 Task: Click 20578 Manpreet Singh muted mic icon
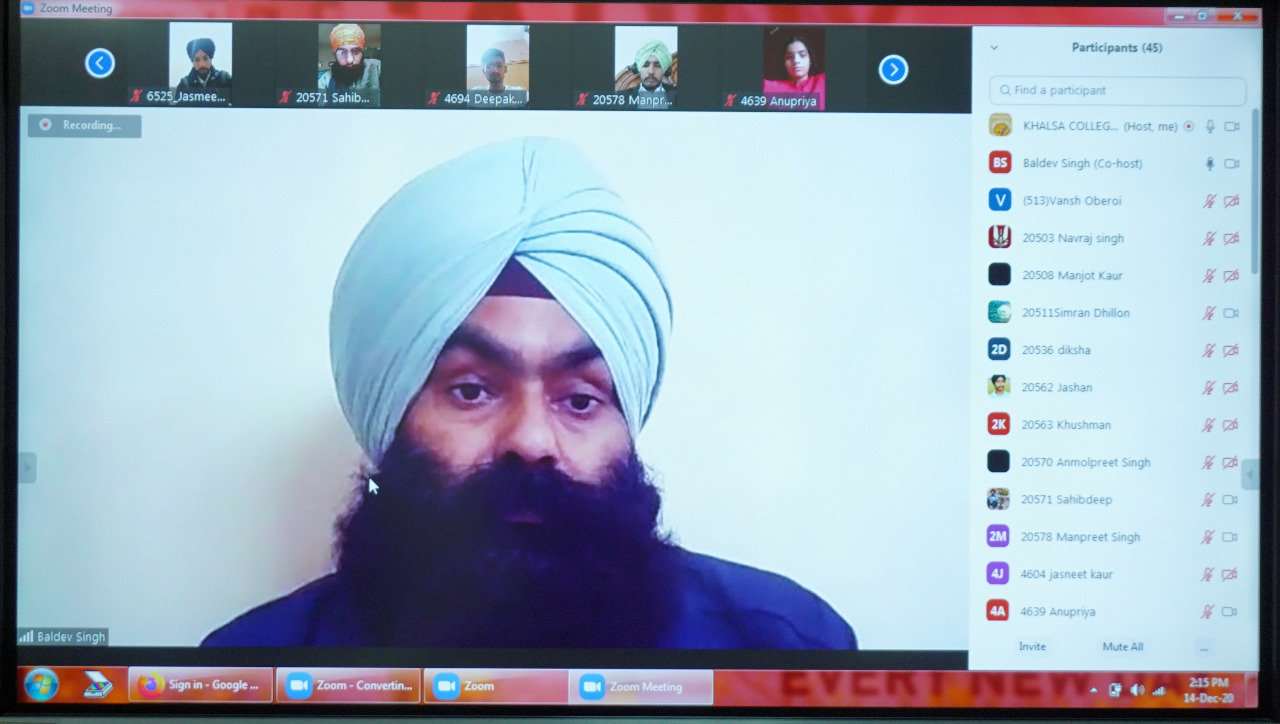point(1209,537)
